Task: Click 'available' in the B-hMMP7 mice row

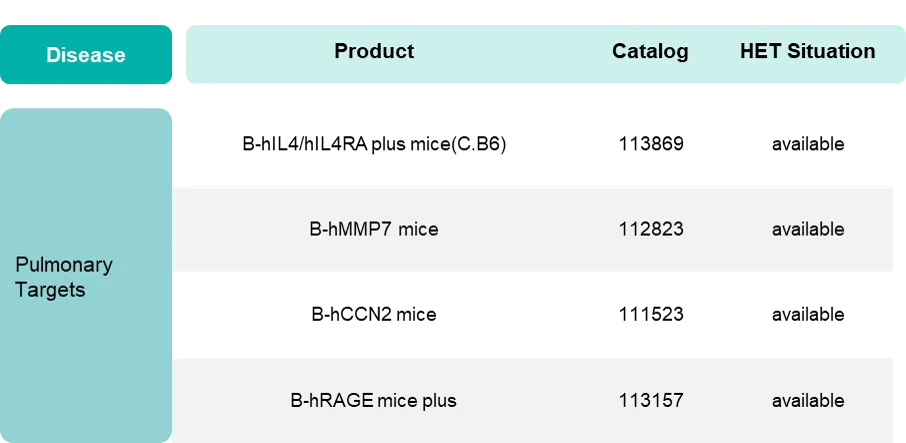Action: [x=807, y=229]
